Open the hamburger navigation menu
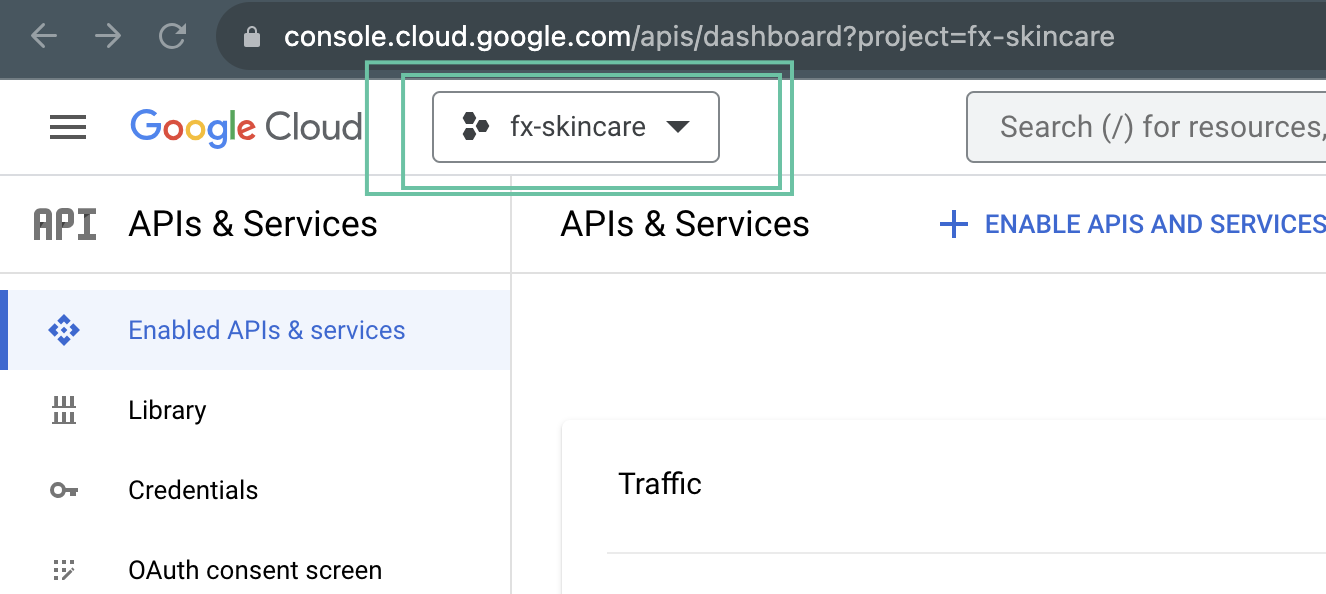The height and width of the screenshot is (594, 1326). pyautogui.click(x=68, y=127)
